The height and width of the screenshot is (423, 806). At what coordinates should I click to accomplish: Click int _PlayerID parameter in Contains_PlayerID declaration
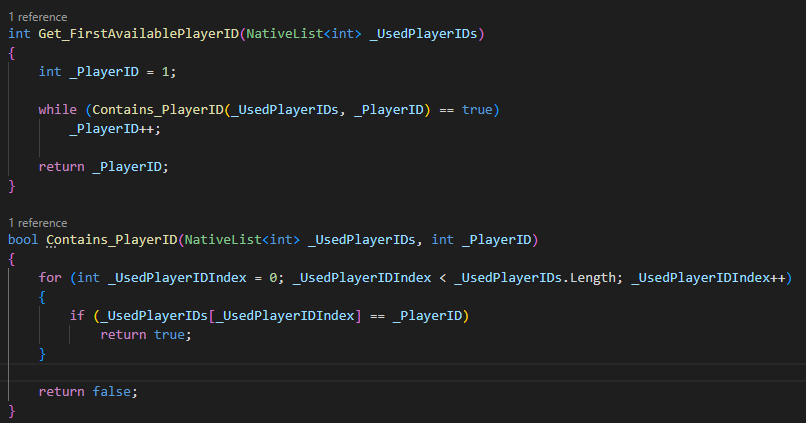click(x=482, y=240)
